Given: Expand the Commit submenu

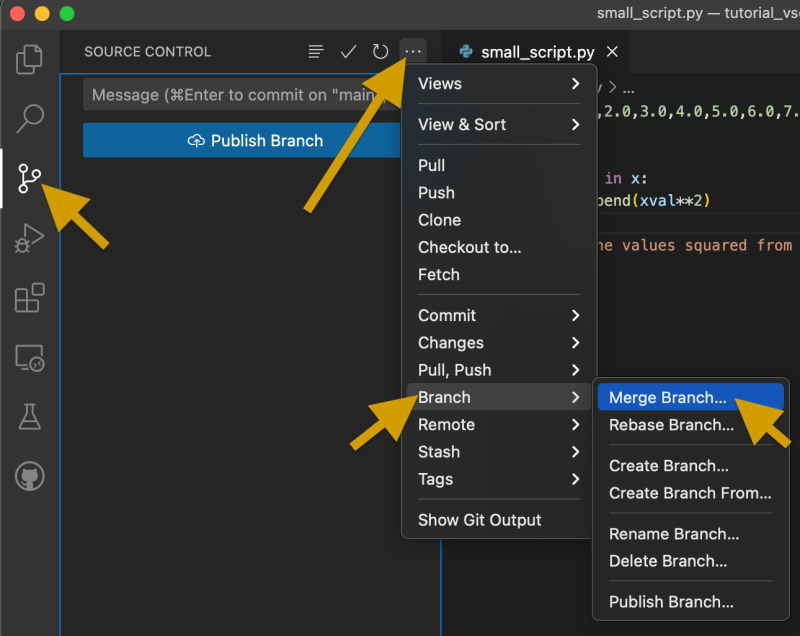Looking at the screenshot, I should click(x=499, y=315).
